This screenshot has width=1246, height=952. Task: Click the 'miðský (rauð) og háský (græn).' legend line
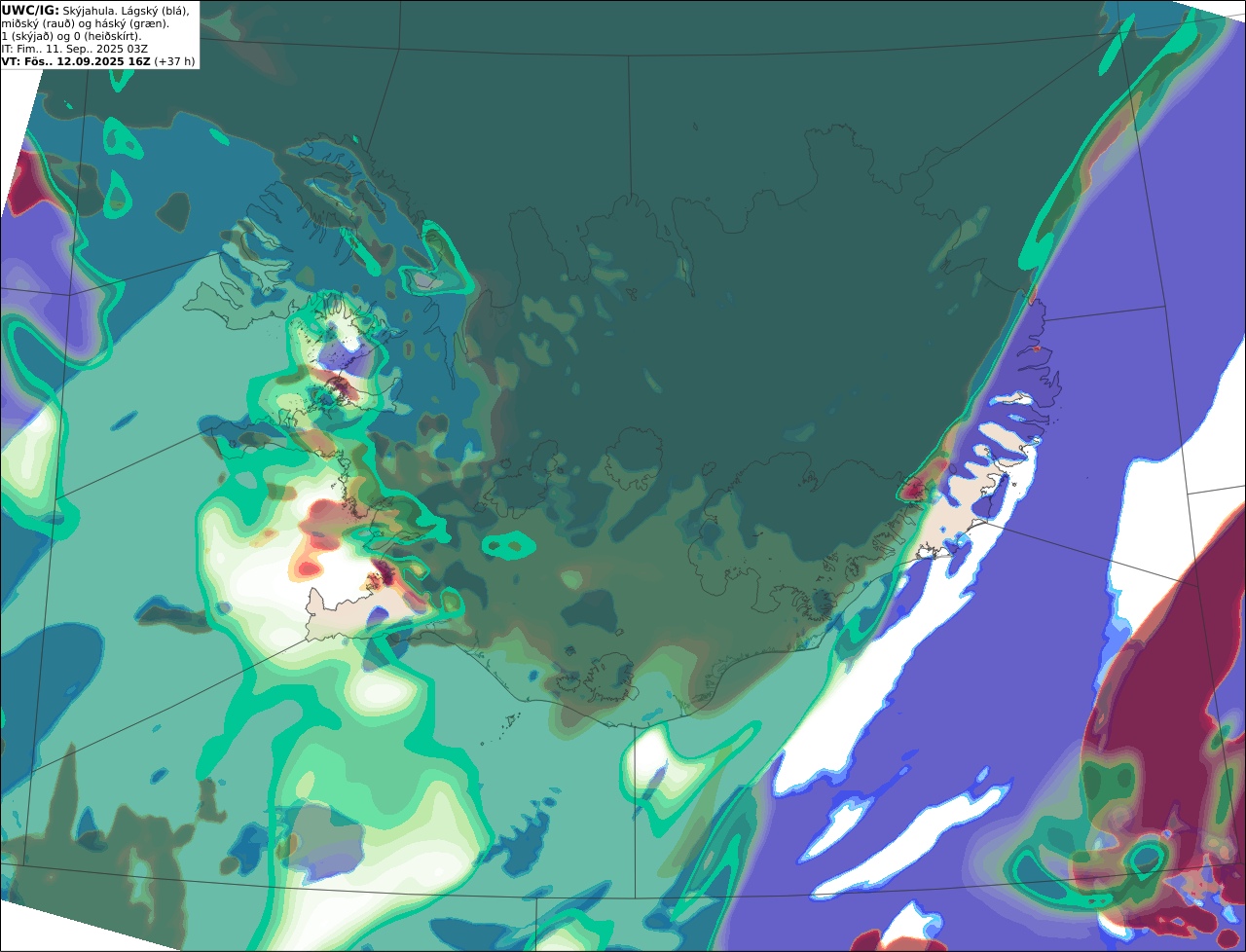85,23
